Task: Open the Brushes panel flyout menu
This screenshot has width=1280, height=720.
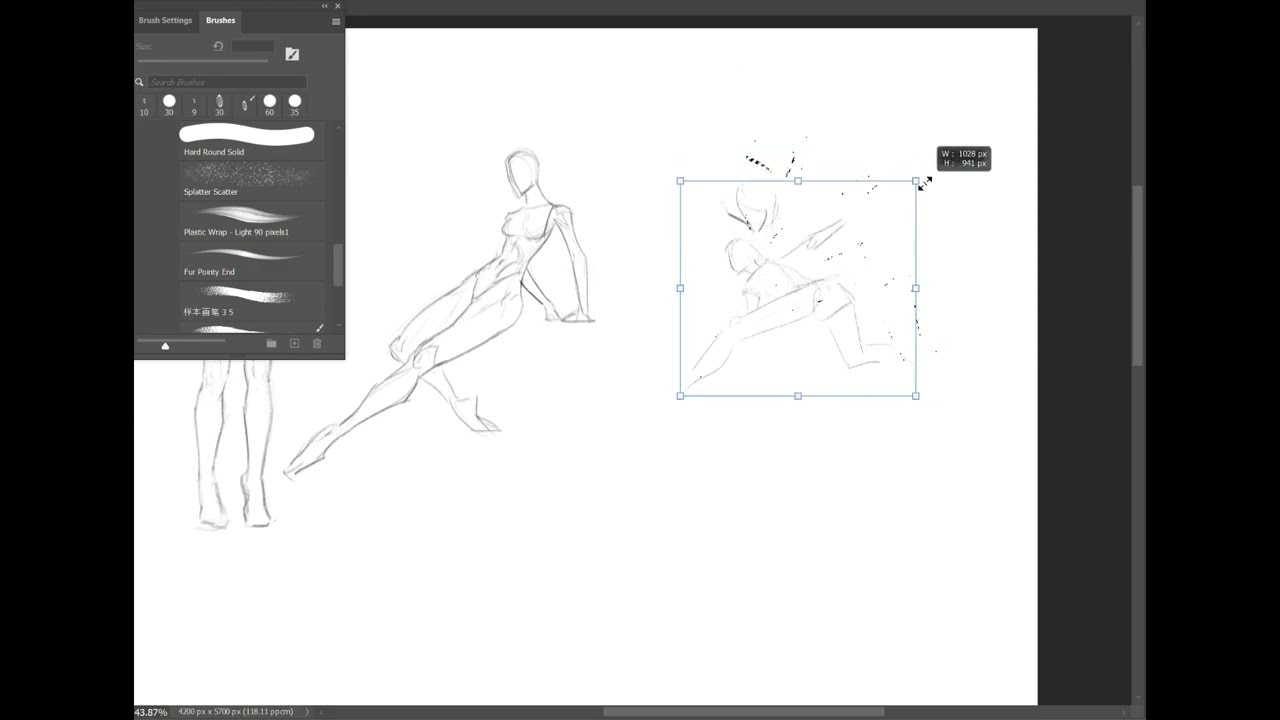Action: pos(336,21)
